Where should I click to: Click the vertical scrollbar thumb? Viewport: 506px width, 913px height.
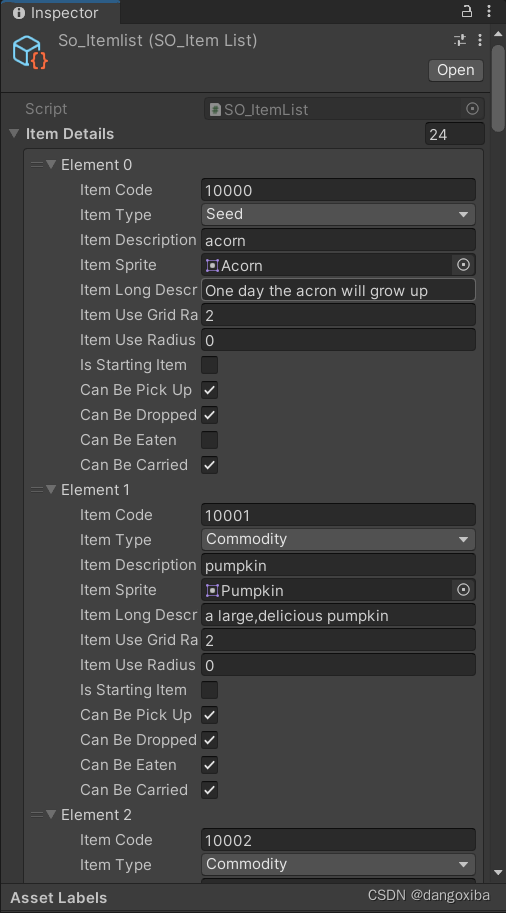tap(498, 87)
